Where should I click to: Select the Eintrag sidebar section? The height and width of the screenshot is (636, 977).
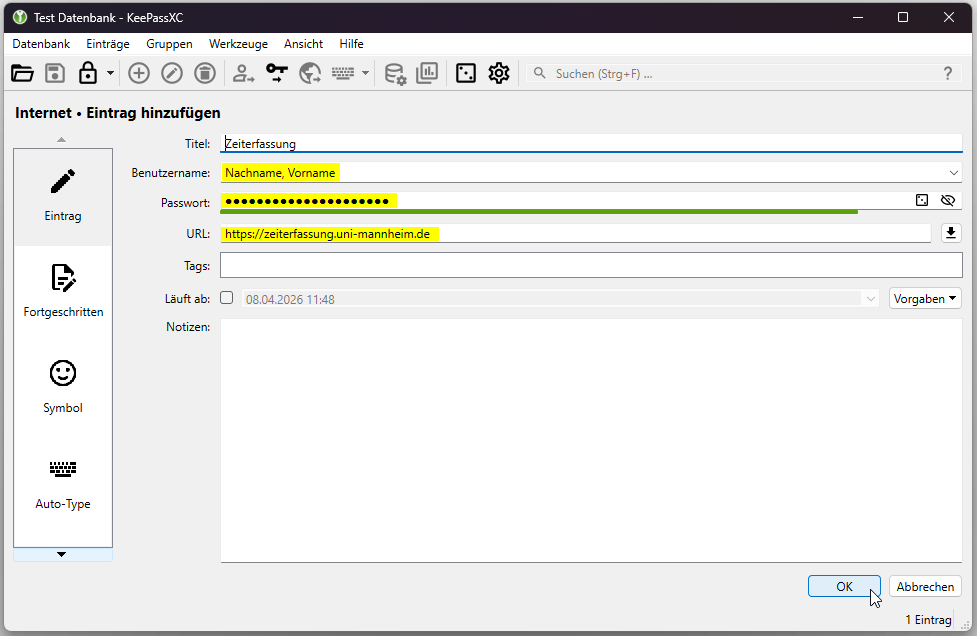[x=63, y=197]
